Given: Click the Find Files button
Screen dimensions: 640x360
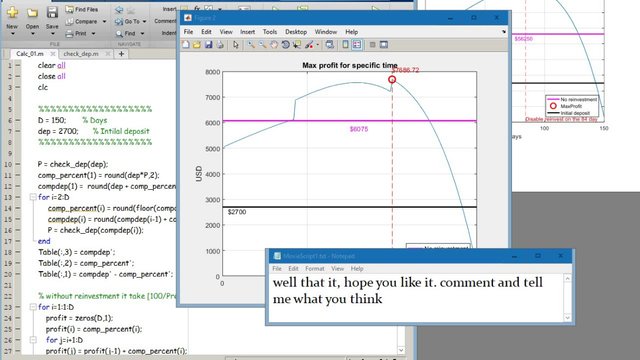Looking at the screenshot, I should click(x=82, y=9).
